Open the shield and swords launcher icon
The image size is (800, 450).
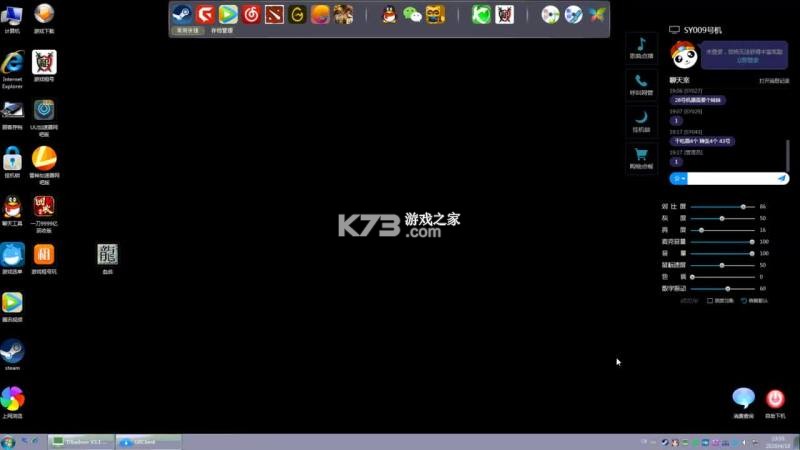pyautogui.click(x=504, y=14)
